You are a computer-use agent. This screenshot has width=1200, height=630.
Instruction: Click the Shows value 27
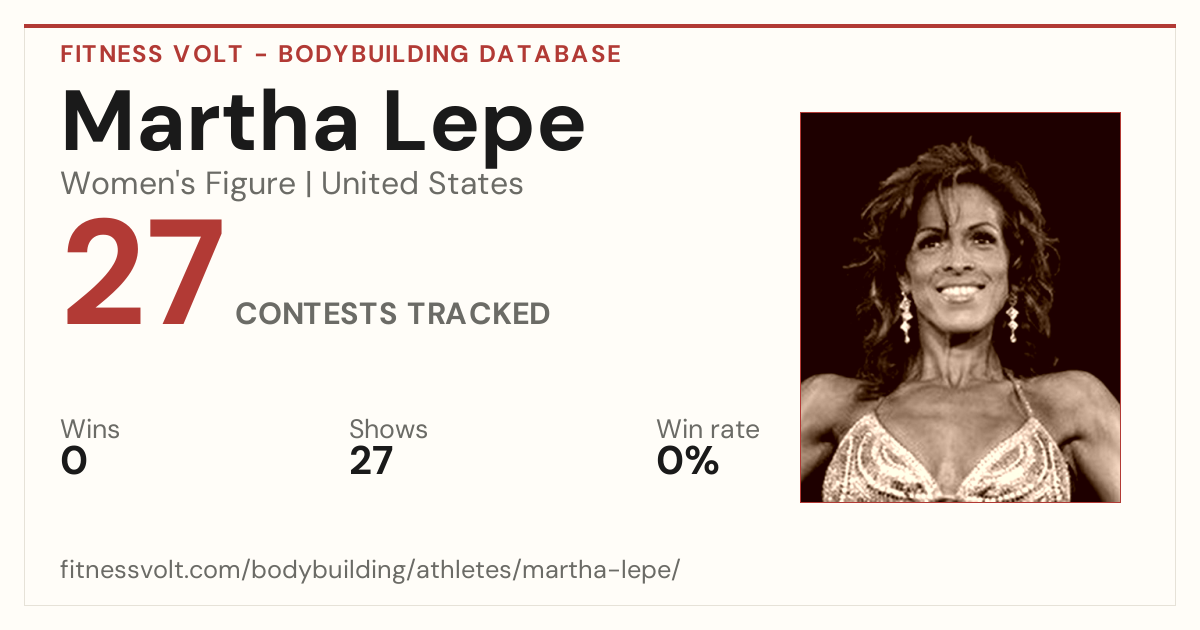(371, 461)
